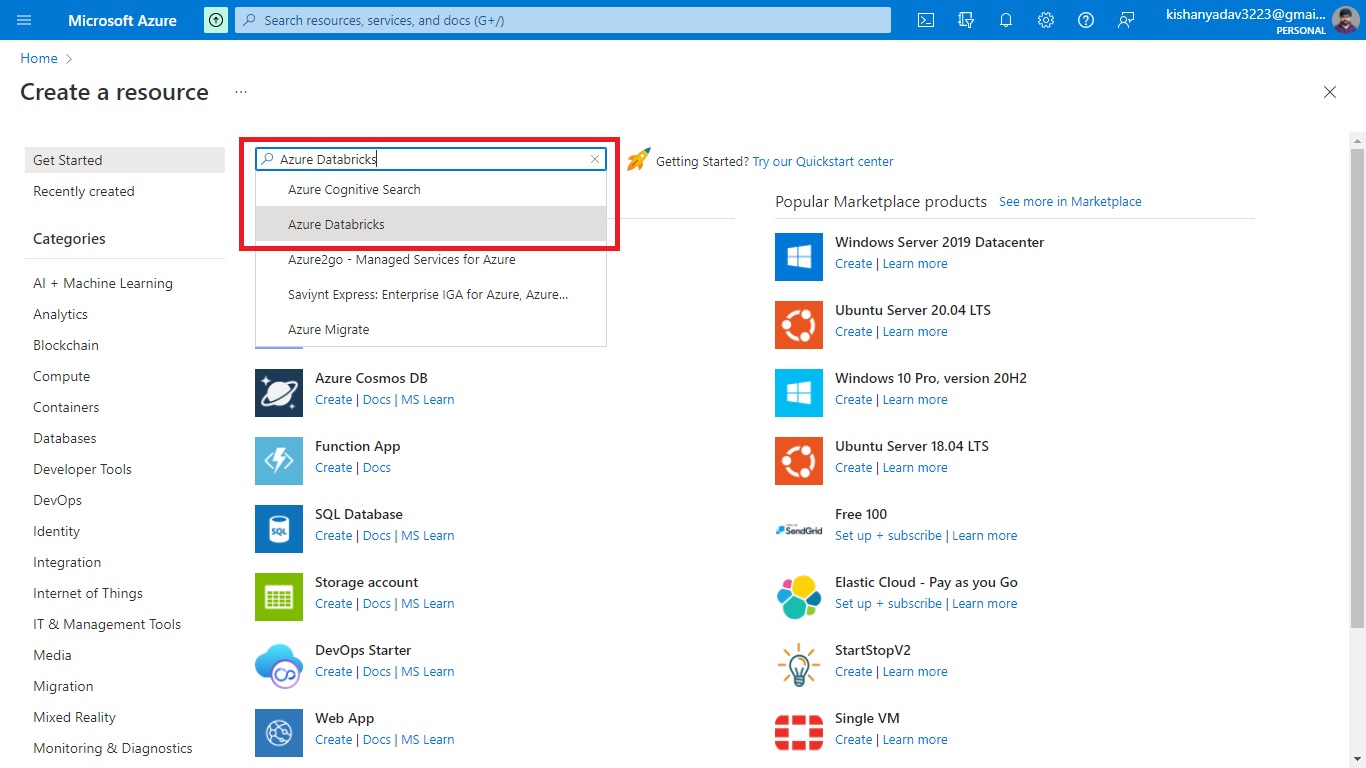Click the marketplace search field with Azure Databricks
This screenshot has height=768, width=1366.
click(x=431, y=159)
